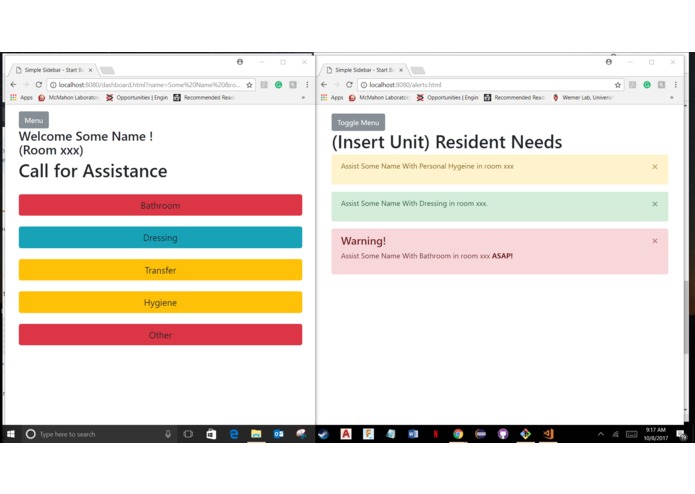Go back in the right browser window
This screenshot has height=494, width=695.
click(324, 85)
